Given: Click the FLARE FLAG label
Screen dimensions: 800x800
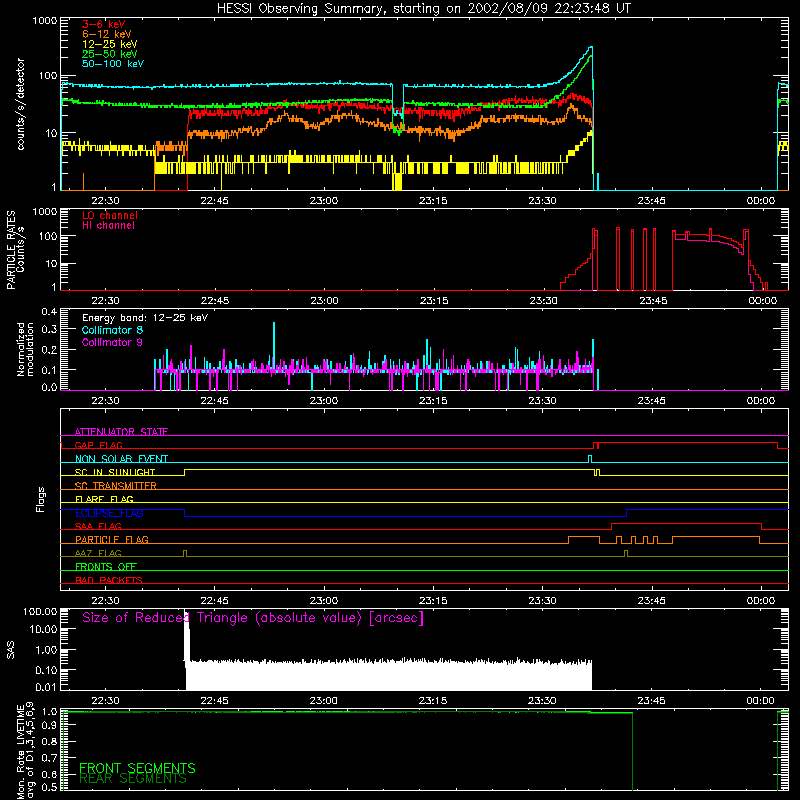Looking at the screenshot, I should point(104,499).
